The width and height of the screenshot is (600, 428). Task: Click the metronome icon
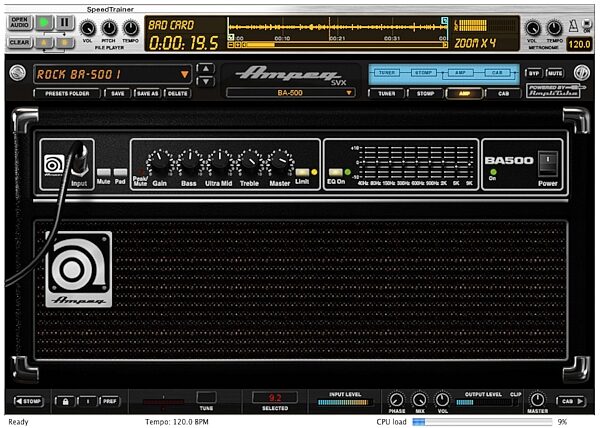pos(573,26)
